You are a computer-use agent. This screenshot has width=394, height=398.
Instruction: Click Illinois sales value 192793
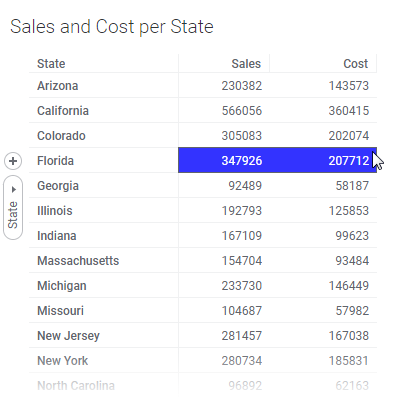pyautogui.click(x=242, y=211)
